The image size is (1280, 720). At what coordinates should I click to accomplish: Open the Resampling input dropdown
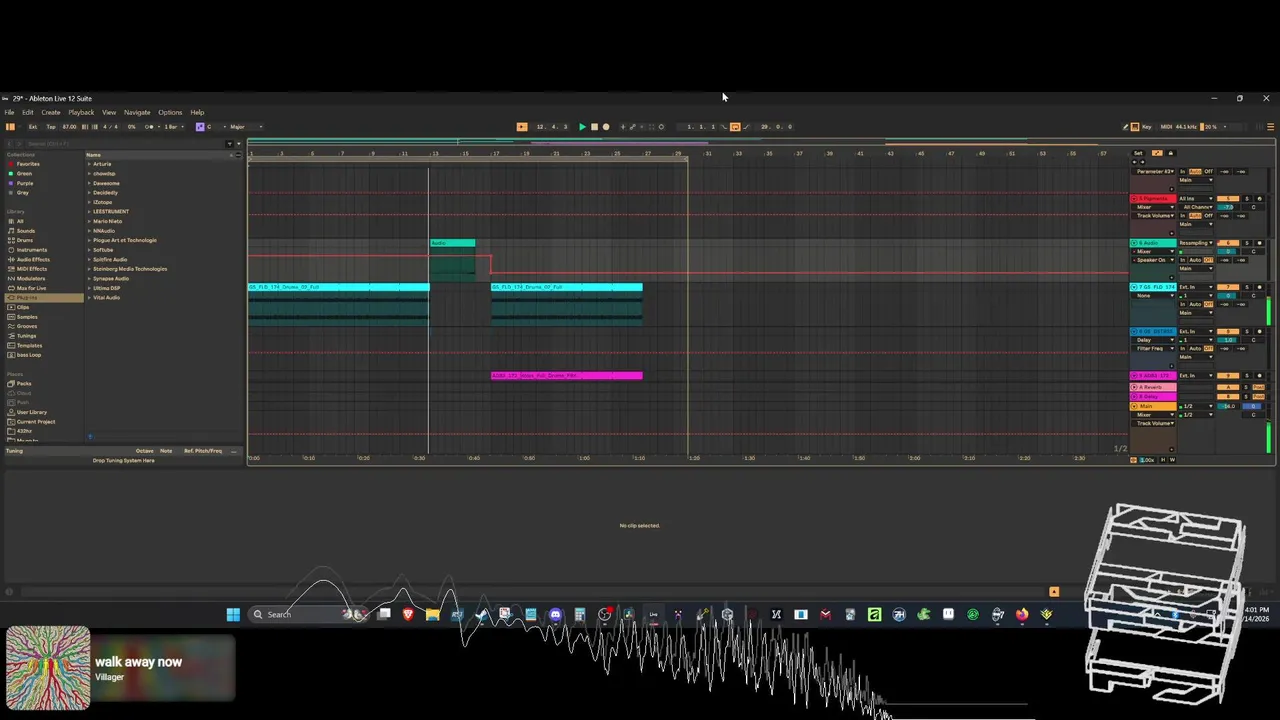click(1196, 243)
